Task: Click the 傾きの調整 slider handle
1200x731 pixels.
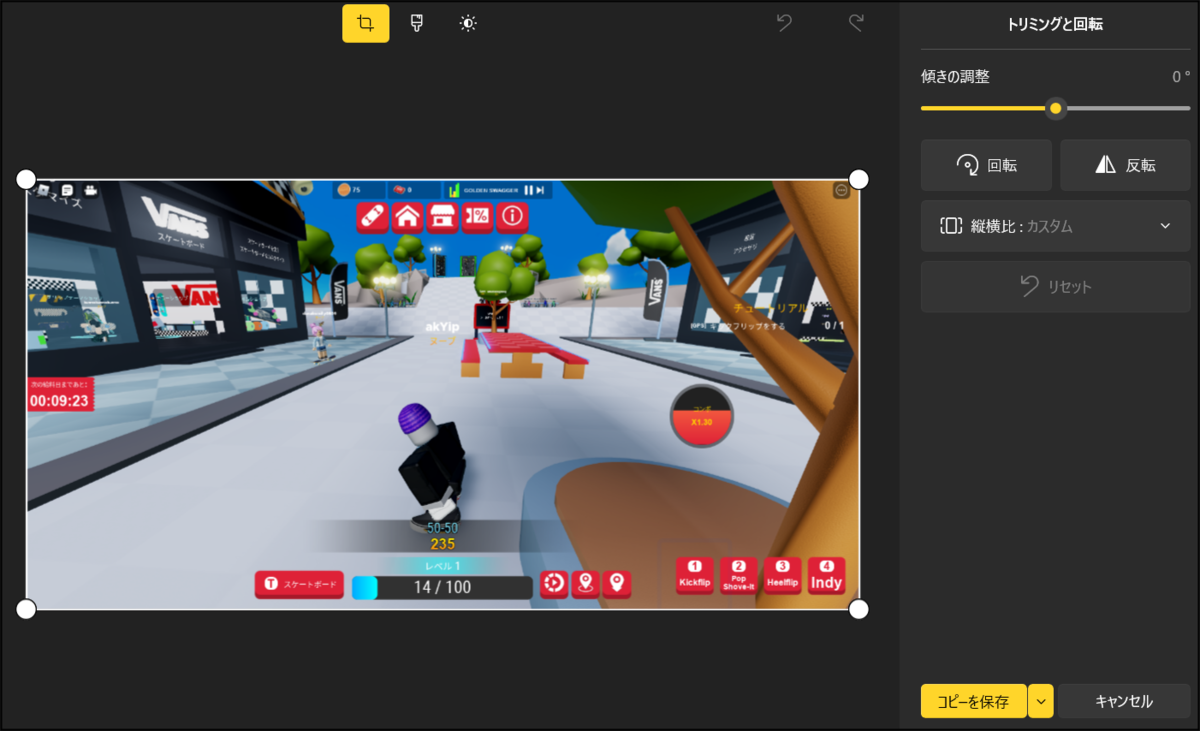Action: 1056,108
